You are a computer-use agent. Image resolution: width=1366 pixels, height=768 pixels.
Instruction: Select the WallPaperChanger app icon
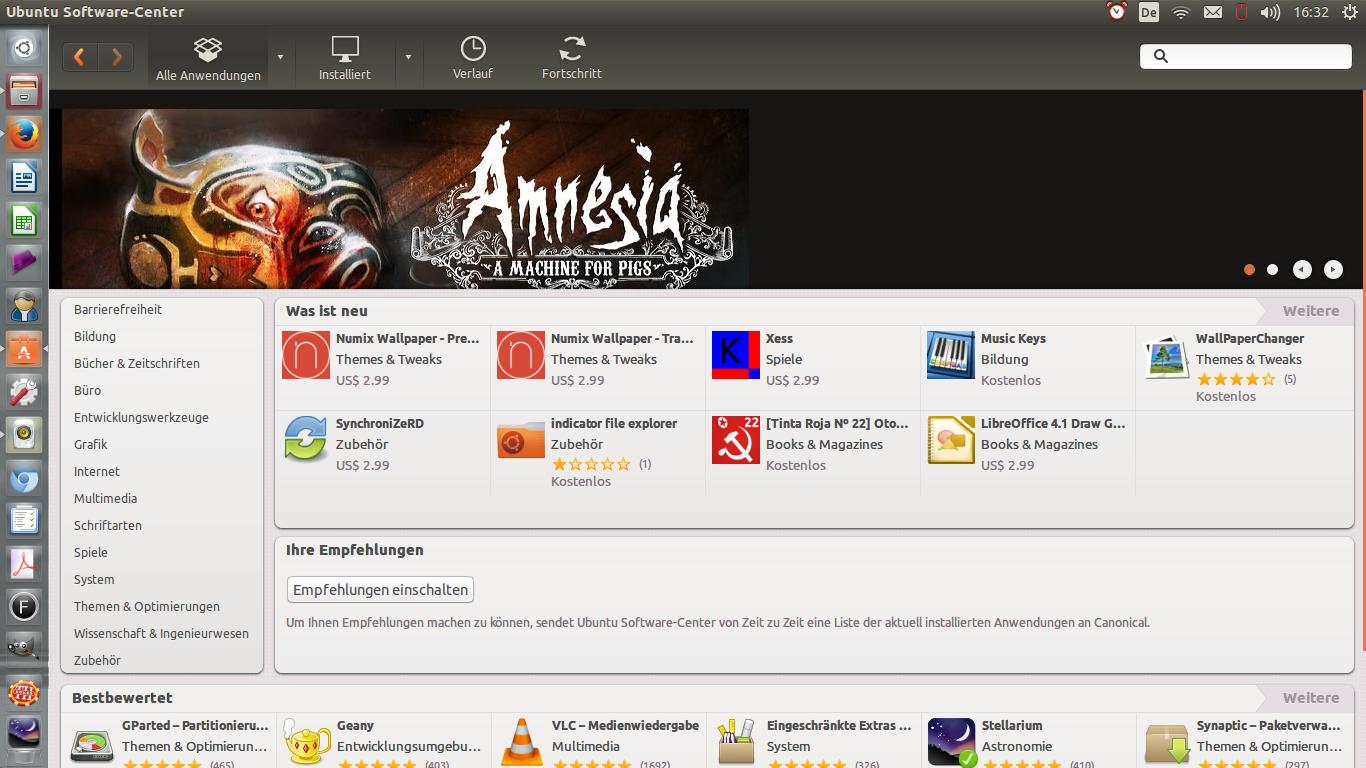click(x=1166, y=356)
